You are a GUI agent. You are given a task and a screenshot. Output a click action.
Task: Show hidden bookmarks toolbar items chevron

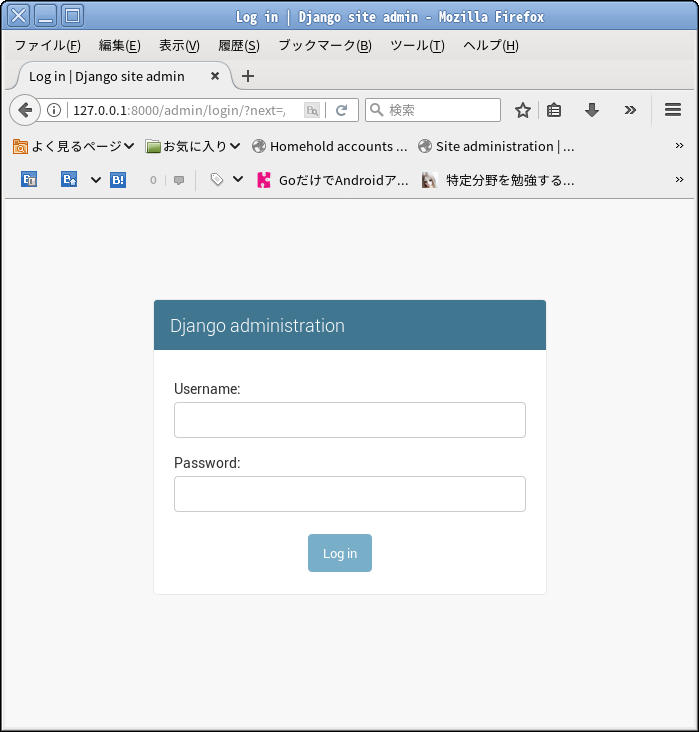679,146
